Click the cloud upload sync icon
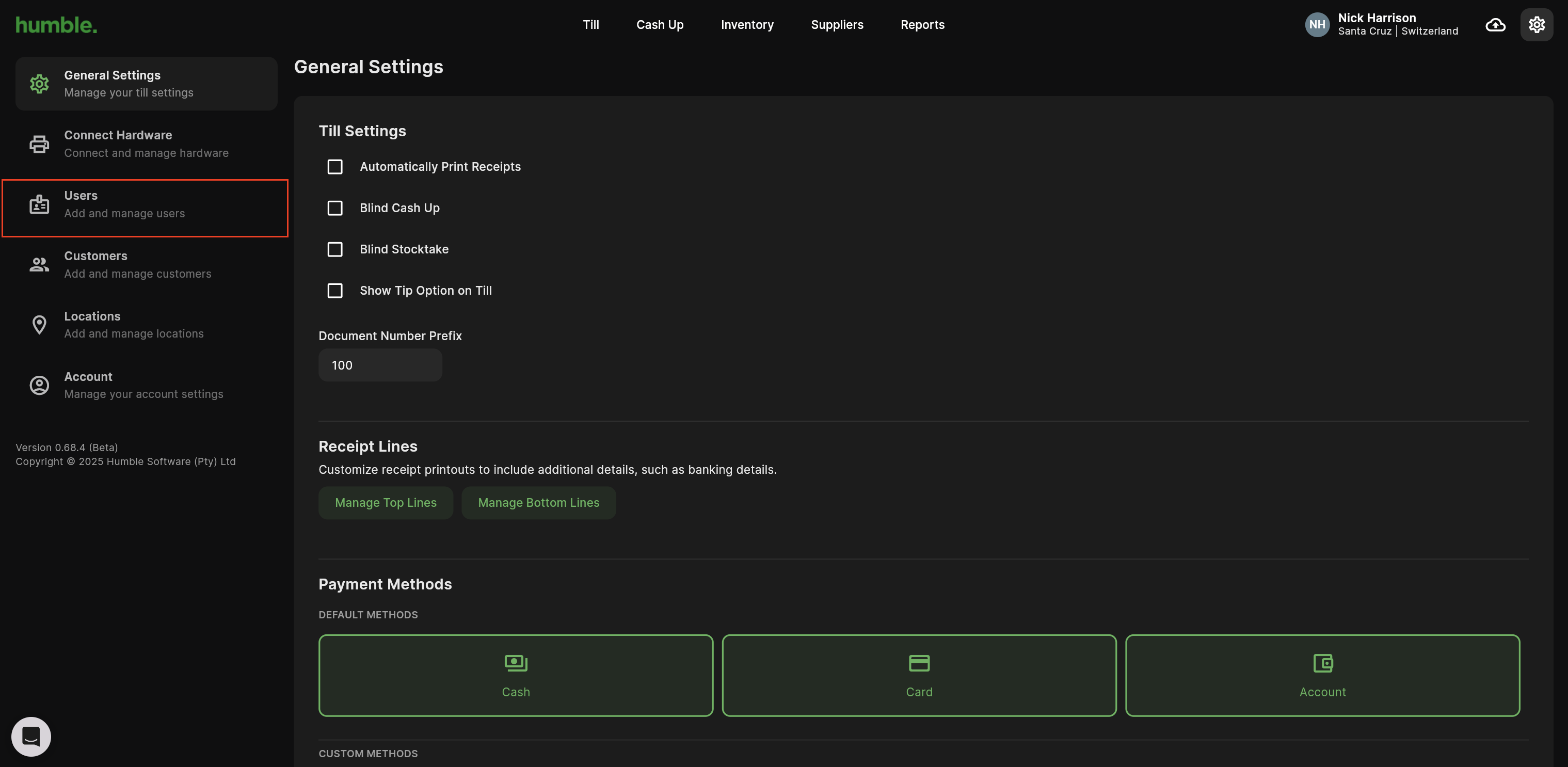This screenshot has height=767, width=1568. tap(1496, 25)
